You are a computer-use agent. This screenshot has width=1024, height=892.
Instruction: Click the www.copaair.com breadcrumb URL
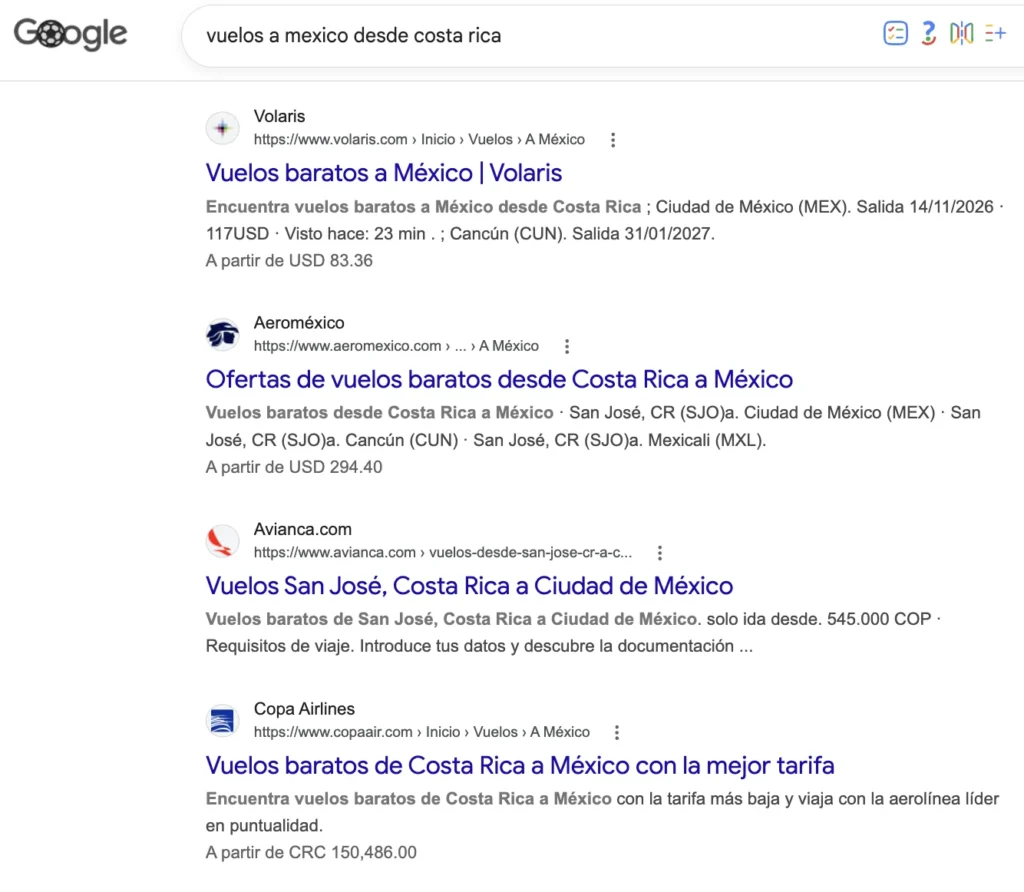(422, 732)
